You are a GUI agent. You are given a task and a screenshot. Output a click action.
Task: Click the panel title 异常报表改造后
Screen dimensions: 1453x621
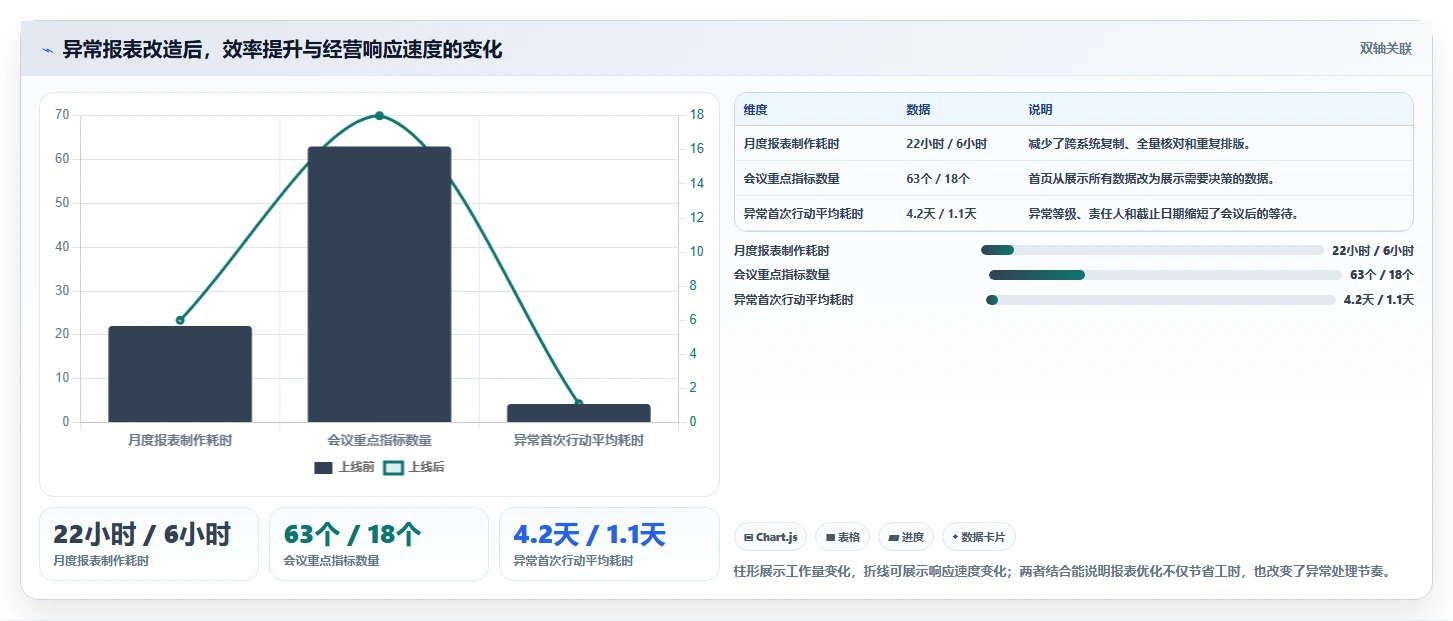[x=282, y=49]
